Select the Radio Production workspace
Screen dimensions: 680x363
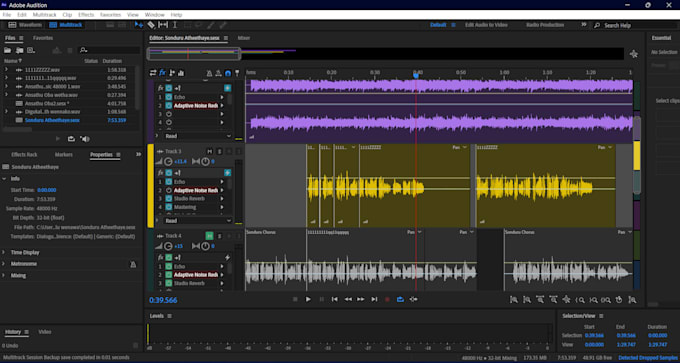point(545,25)
